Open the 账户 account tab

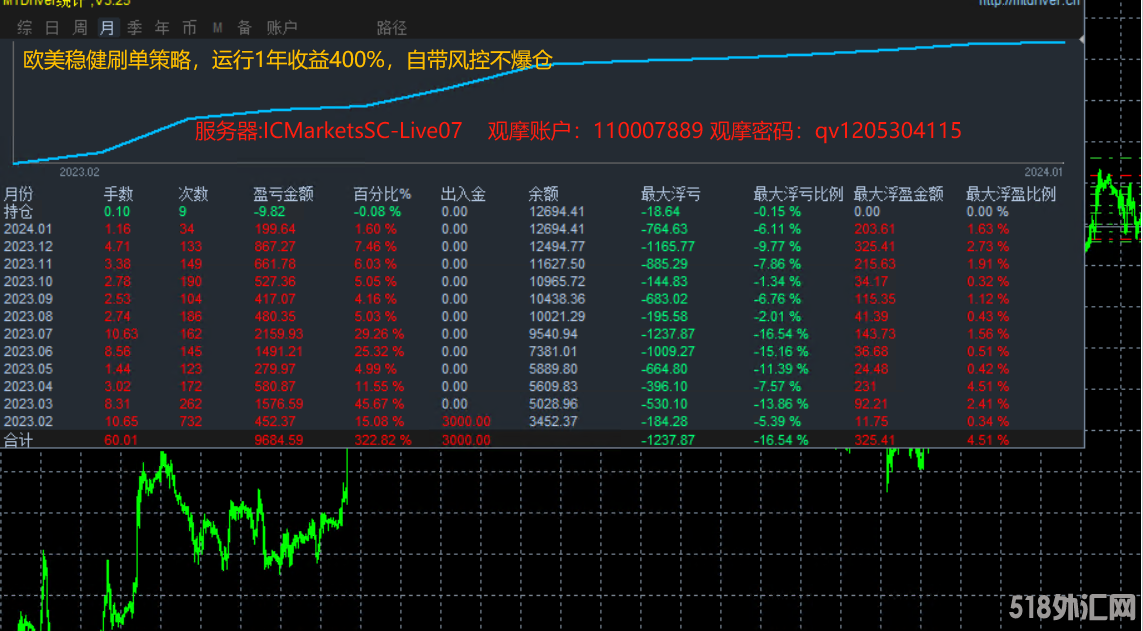281,28
